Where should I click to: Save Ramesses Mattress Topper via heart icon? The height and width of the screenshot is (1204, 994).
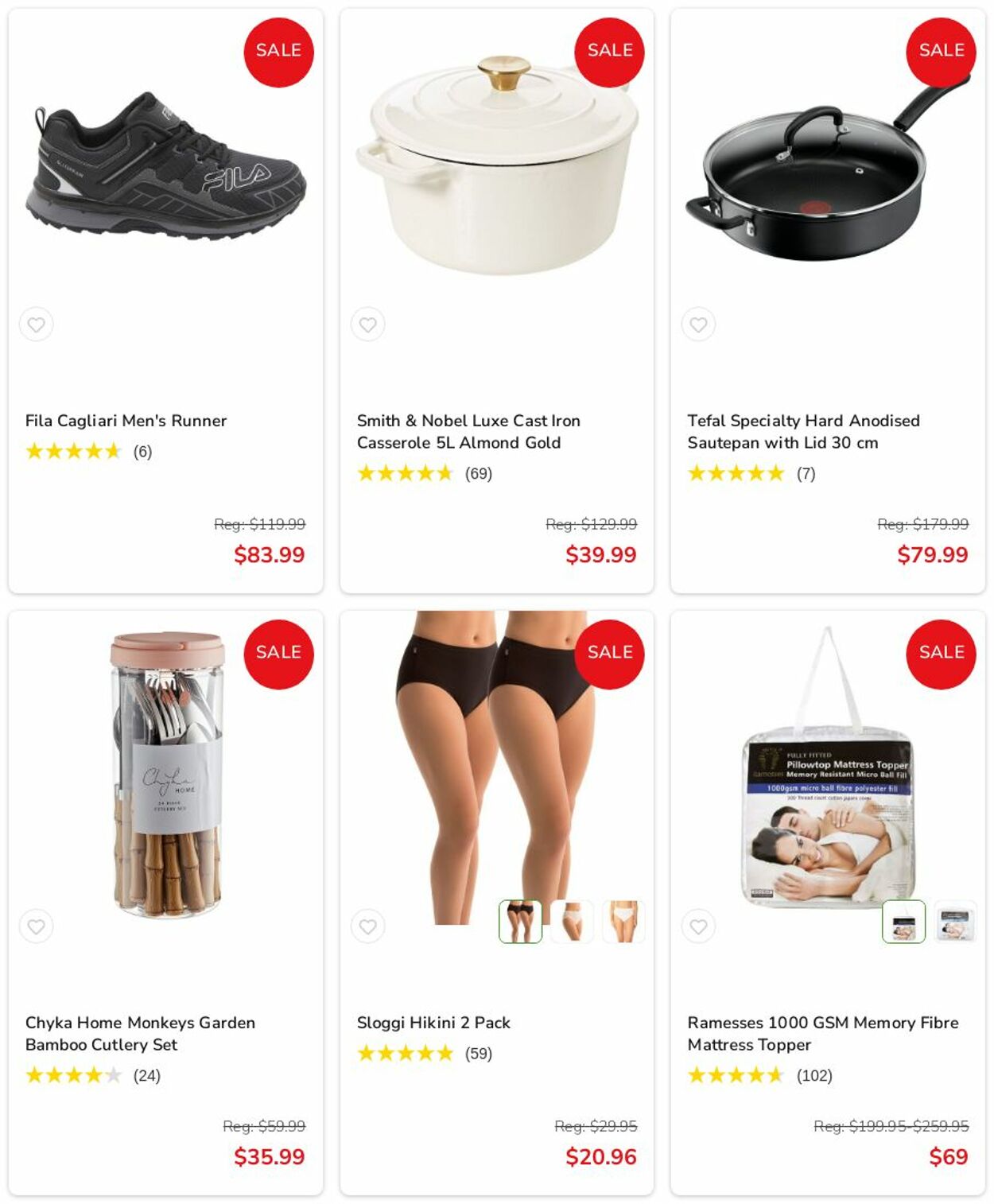(699, 926)
